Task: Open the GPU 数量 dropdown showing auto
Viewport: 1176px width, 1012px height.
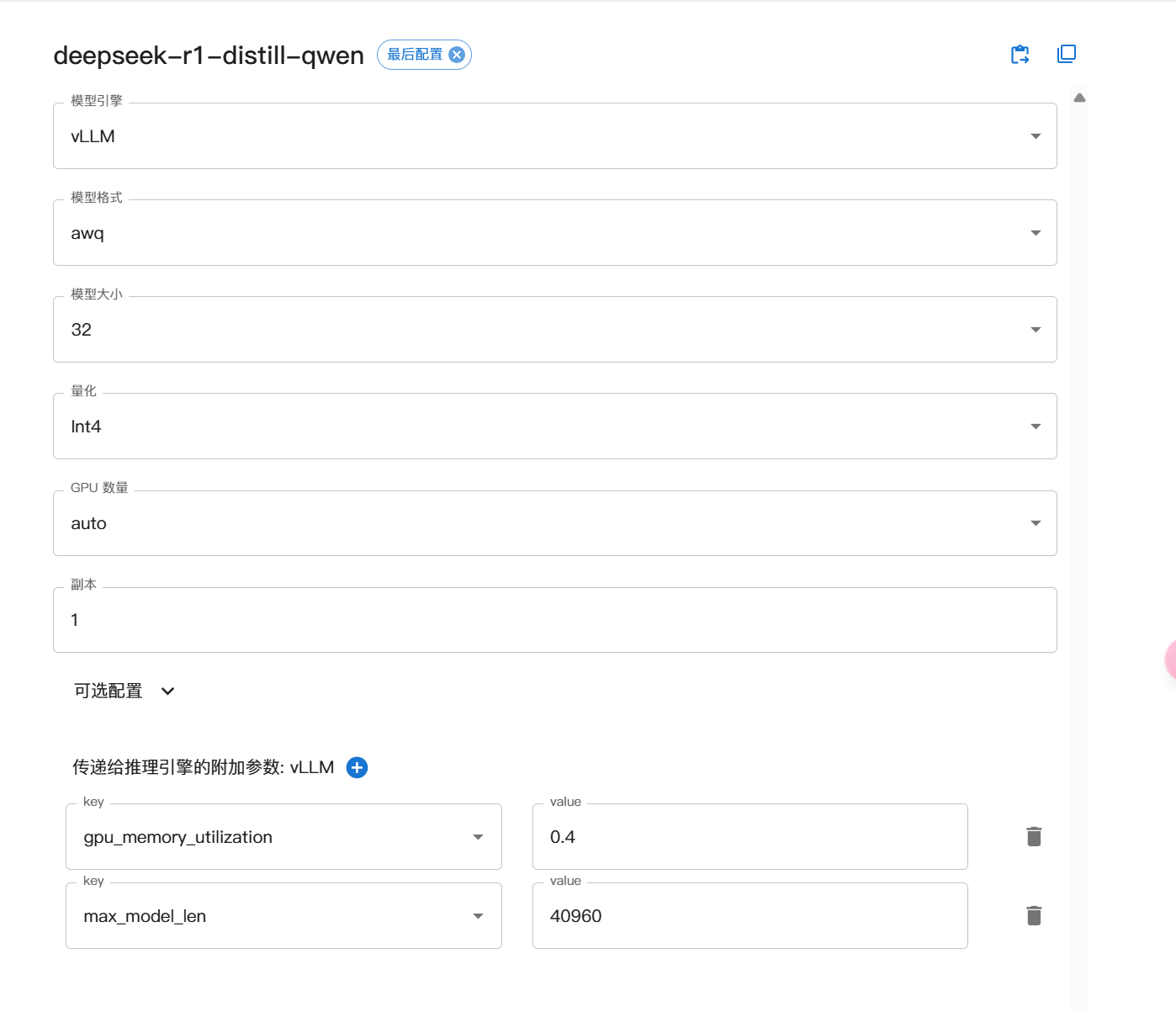Action: pos(554,523)
